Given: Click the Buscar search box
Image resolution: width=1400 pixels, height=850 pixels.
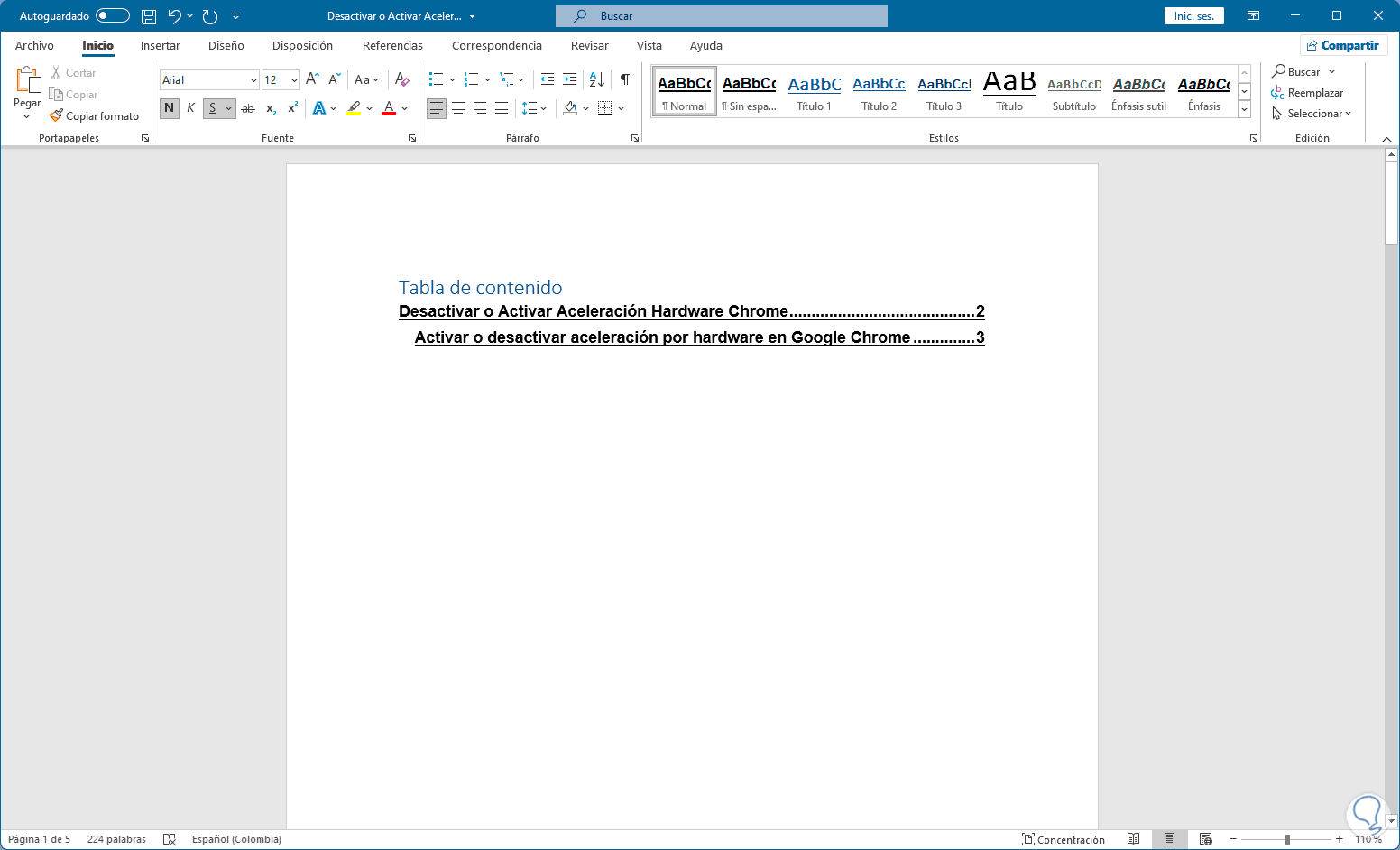Looking at the screenshot, I should (x=722, y=16).
